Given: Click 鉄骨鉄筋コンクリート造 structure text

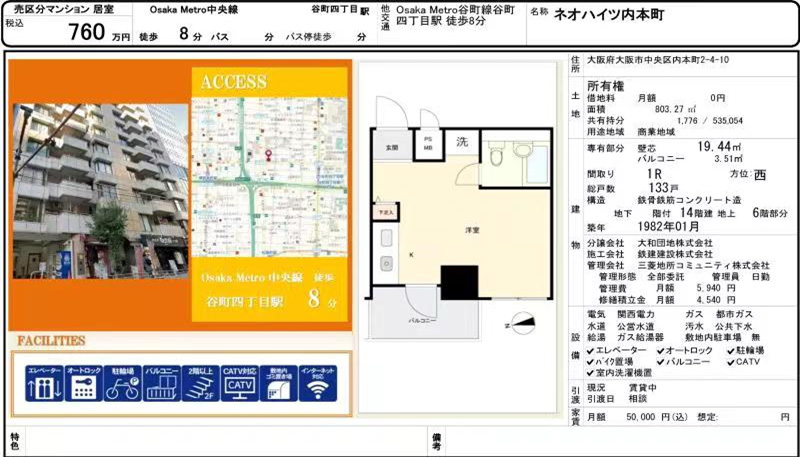Looking at the screenshot, I should coord(689,200).
